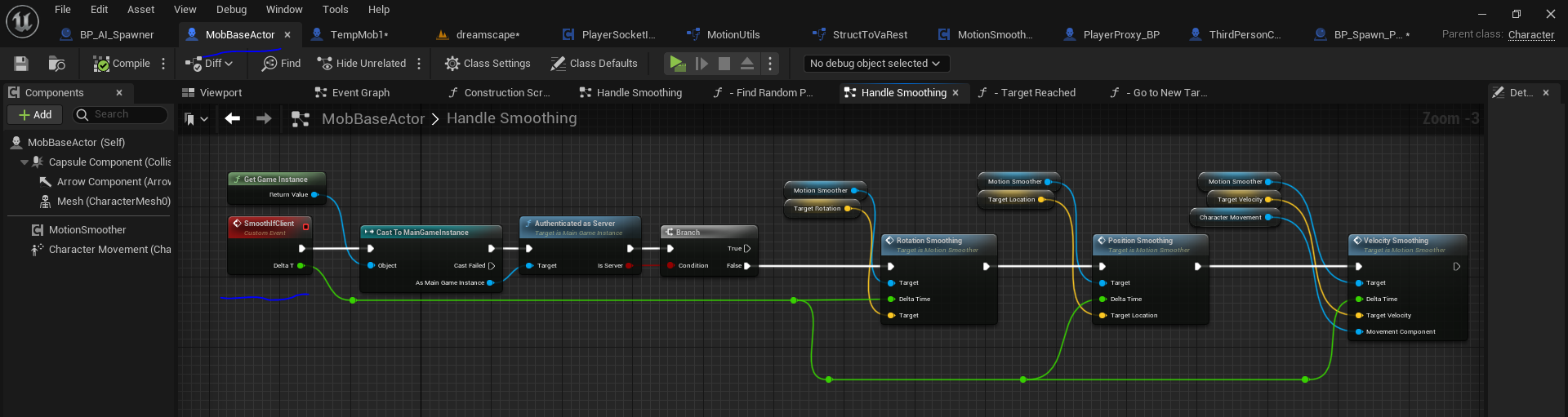Open the Edit menu
This screenshot has width=1568, height=417.
[100, 10]
